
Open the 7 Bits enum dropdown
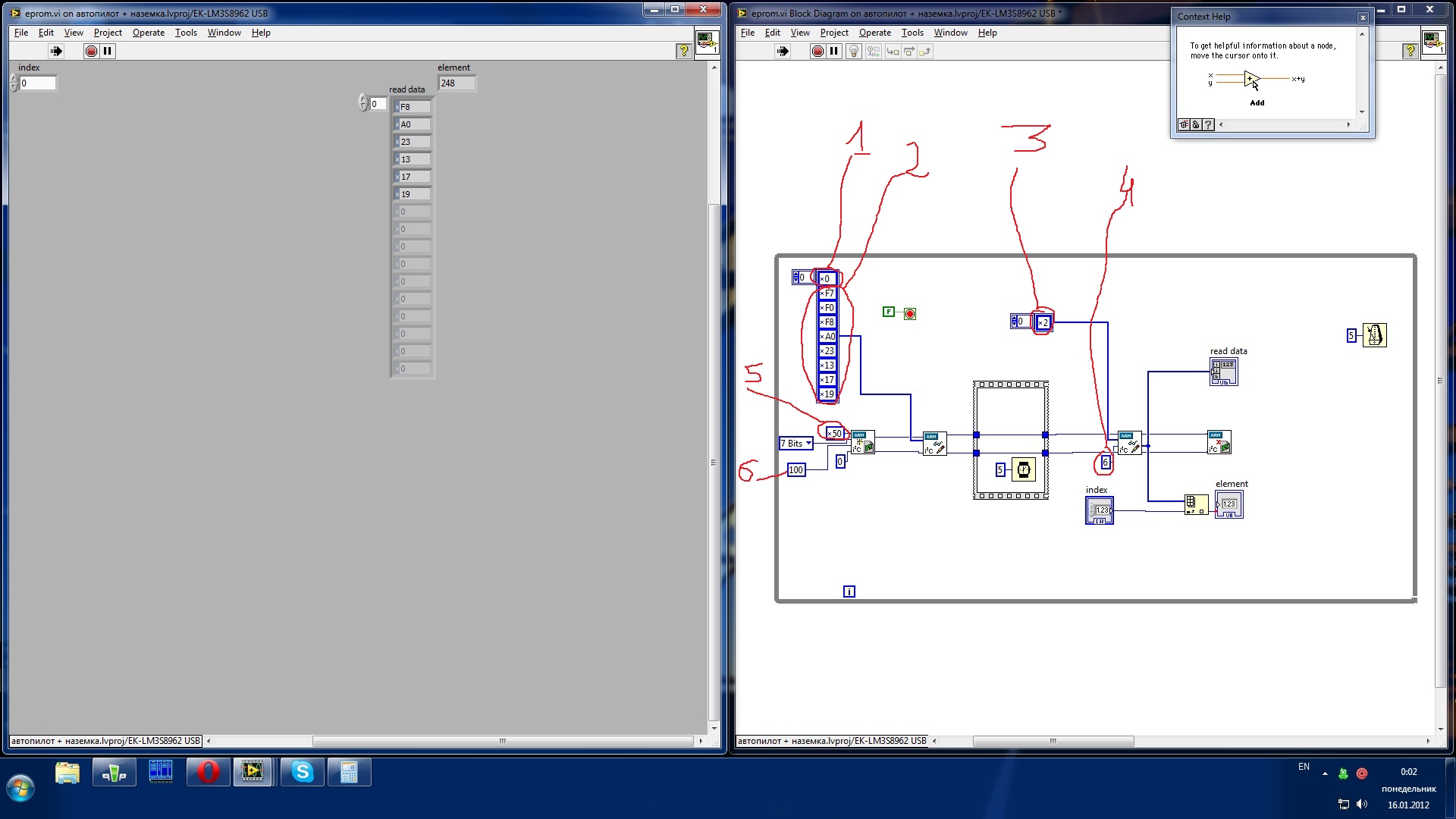[809, 444]
